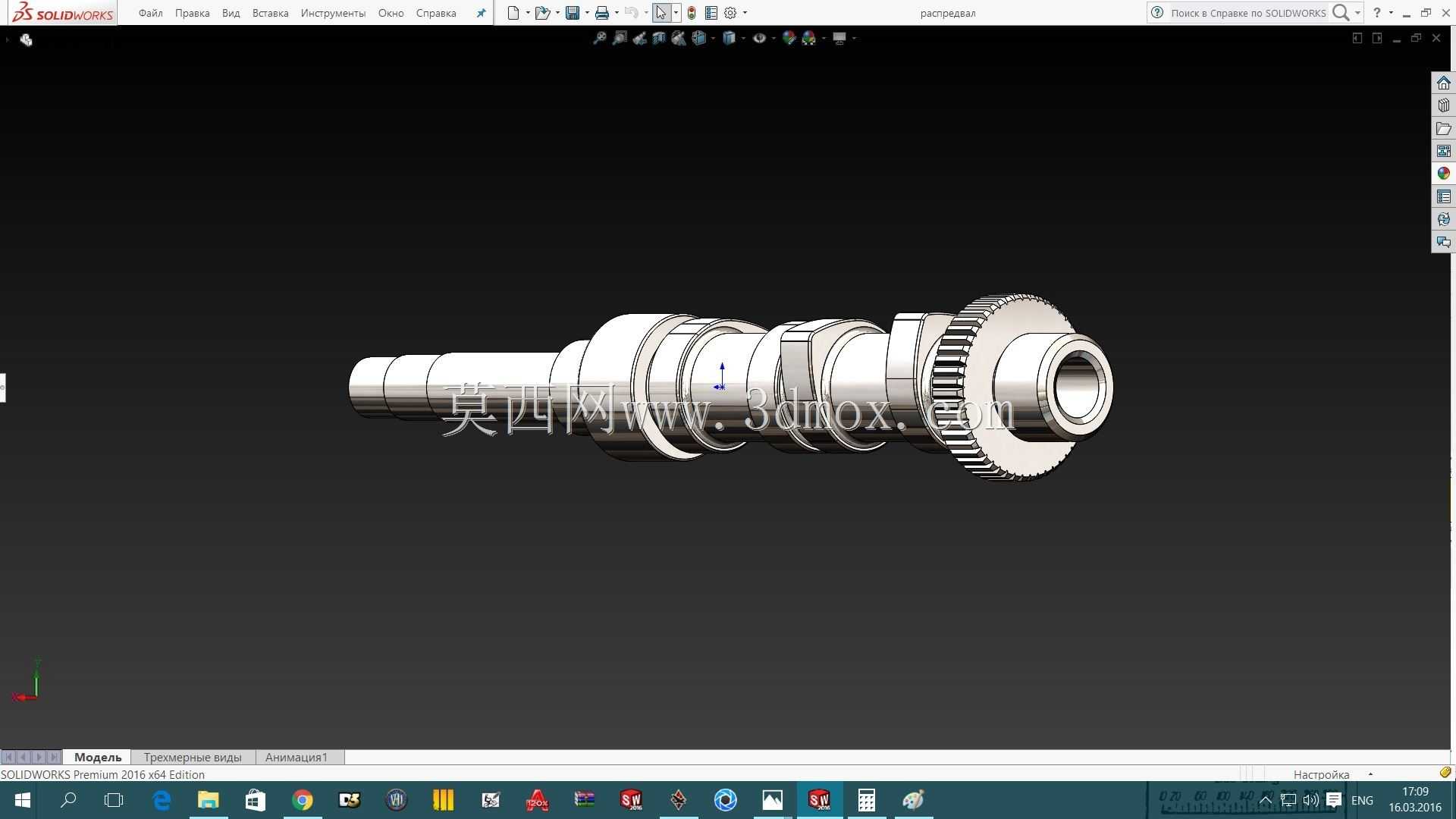The image size is (1456, 819).
Task: Open View Settings monitor icon
Action: click(x=839, y=38)
